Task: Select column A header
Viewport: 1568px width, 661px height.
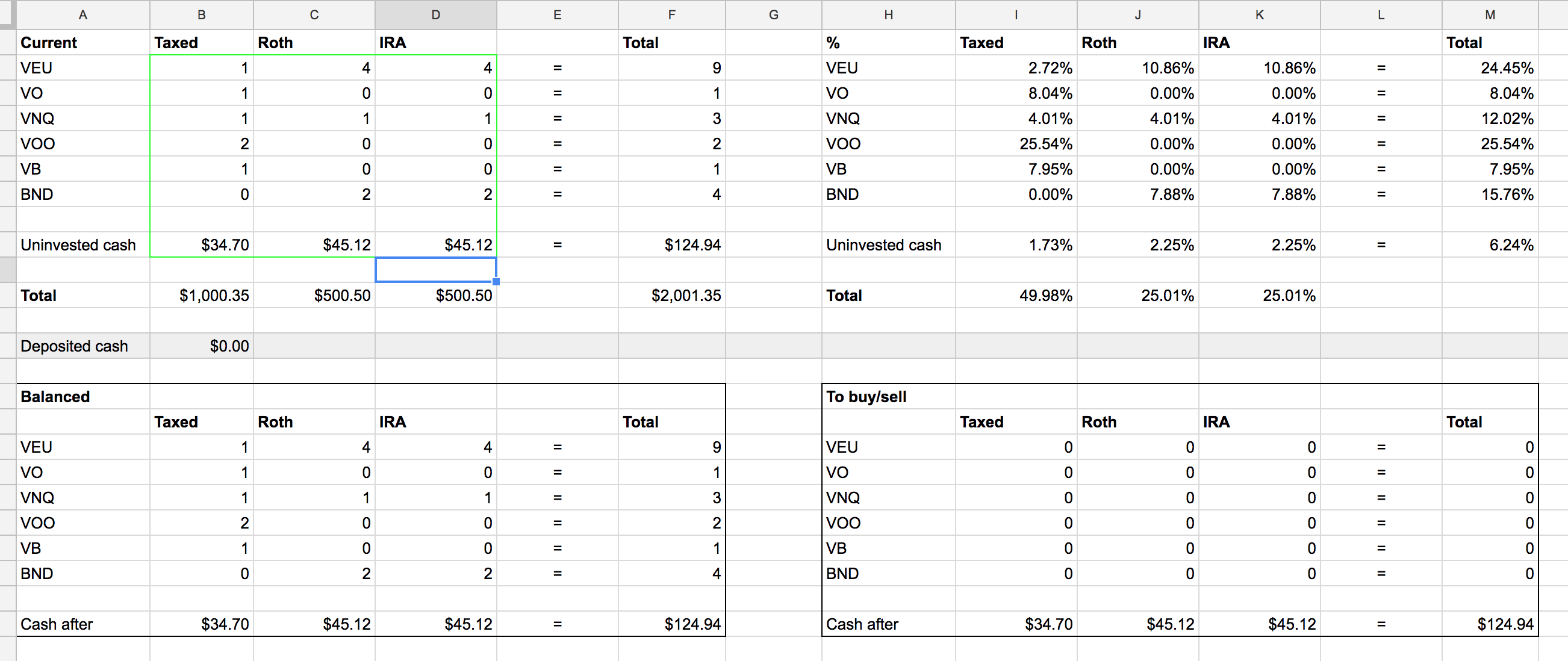Action: click(82, 14)
